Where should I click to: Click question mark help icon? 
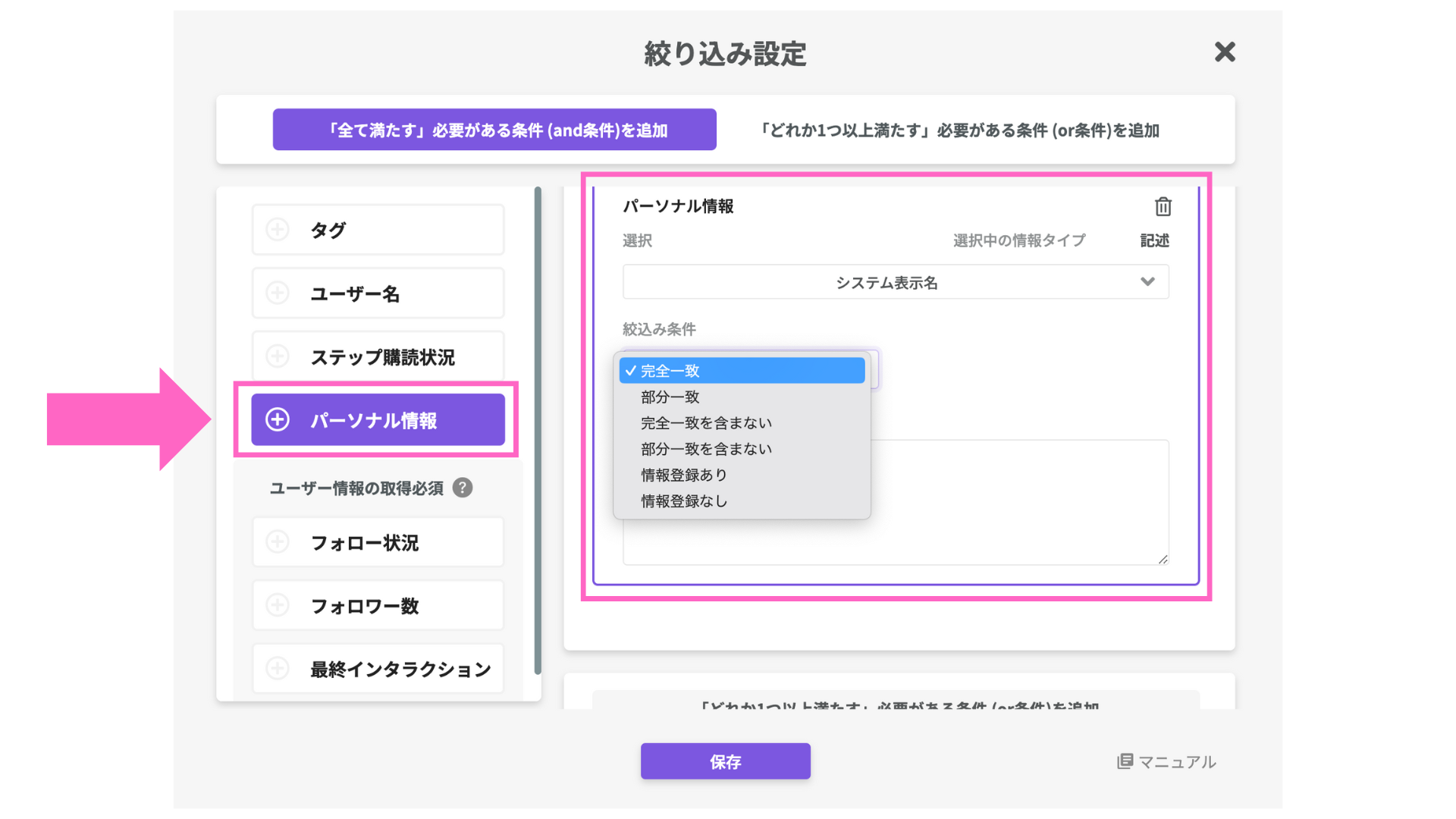click(462, 488)
